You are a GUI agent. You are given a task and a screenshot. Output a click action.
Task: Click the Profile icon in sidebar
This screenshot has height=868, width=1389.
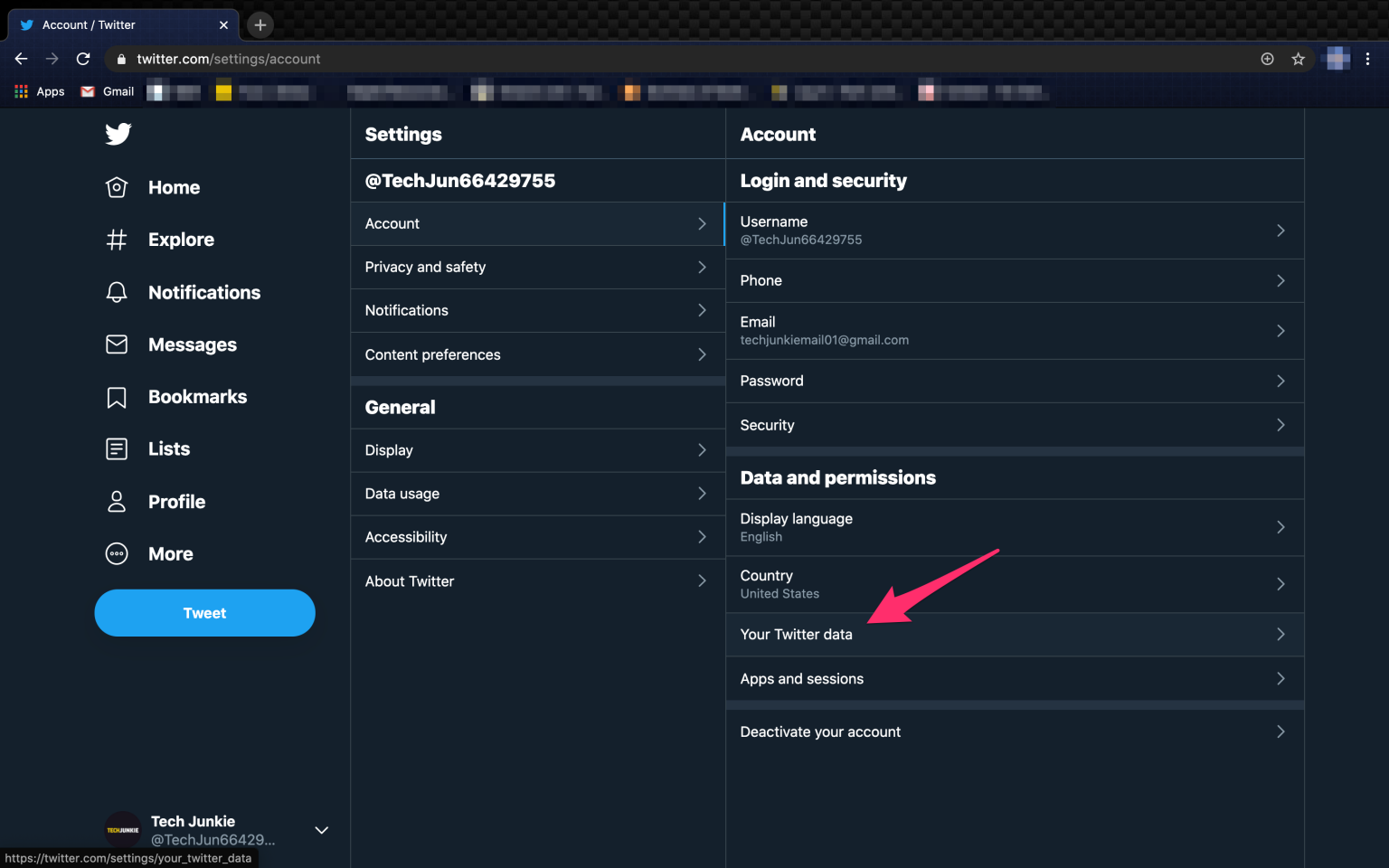point(117,501)
